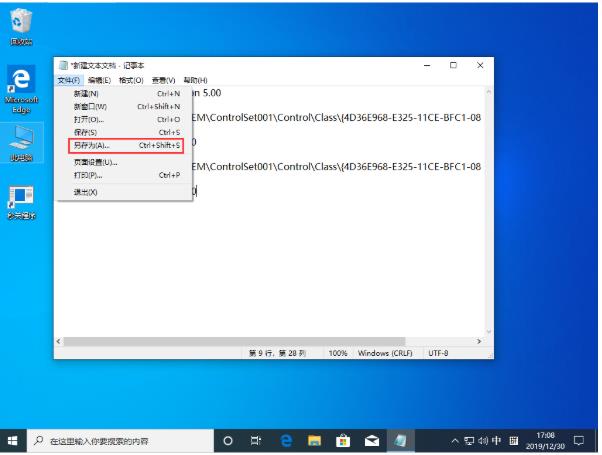Choose 打开(O)... from File menu
Image resolution: width=602 pixels, height=455 pixels.
coord(124,120)
